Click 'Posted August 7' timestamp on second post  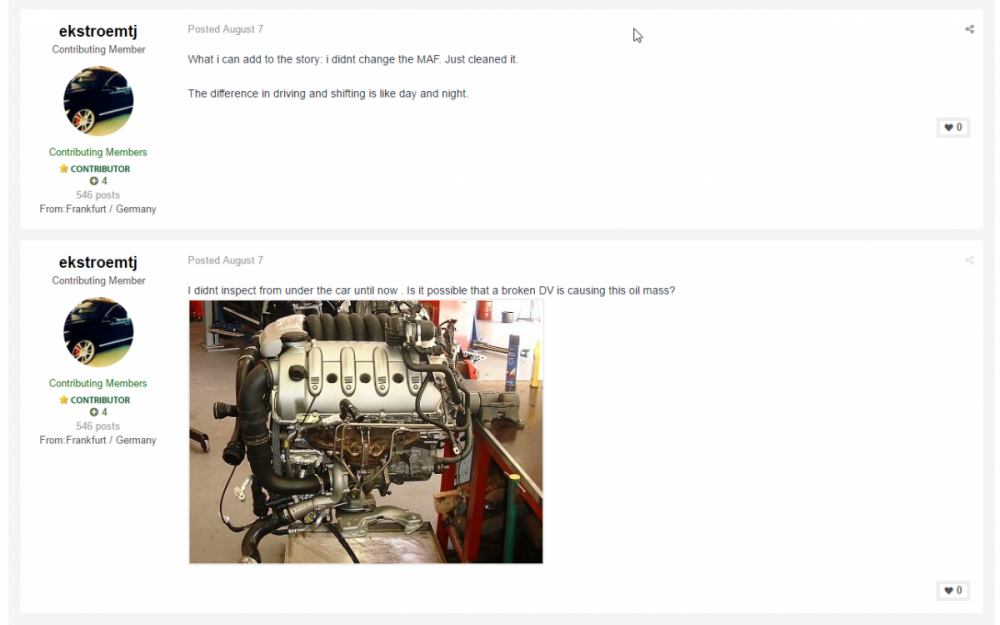[x=225, y=260]
